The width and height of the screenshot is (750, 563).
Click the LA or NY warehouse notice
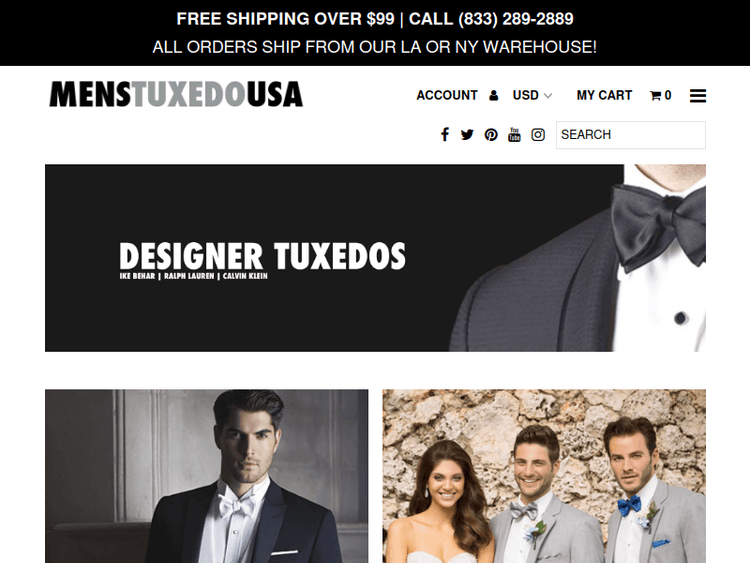(375, 47)
